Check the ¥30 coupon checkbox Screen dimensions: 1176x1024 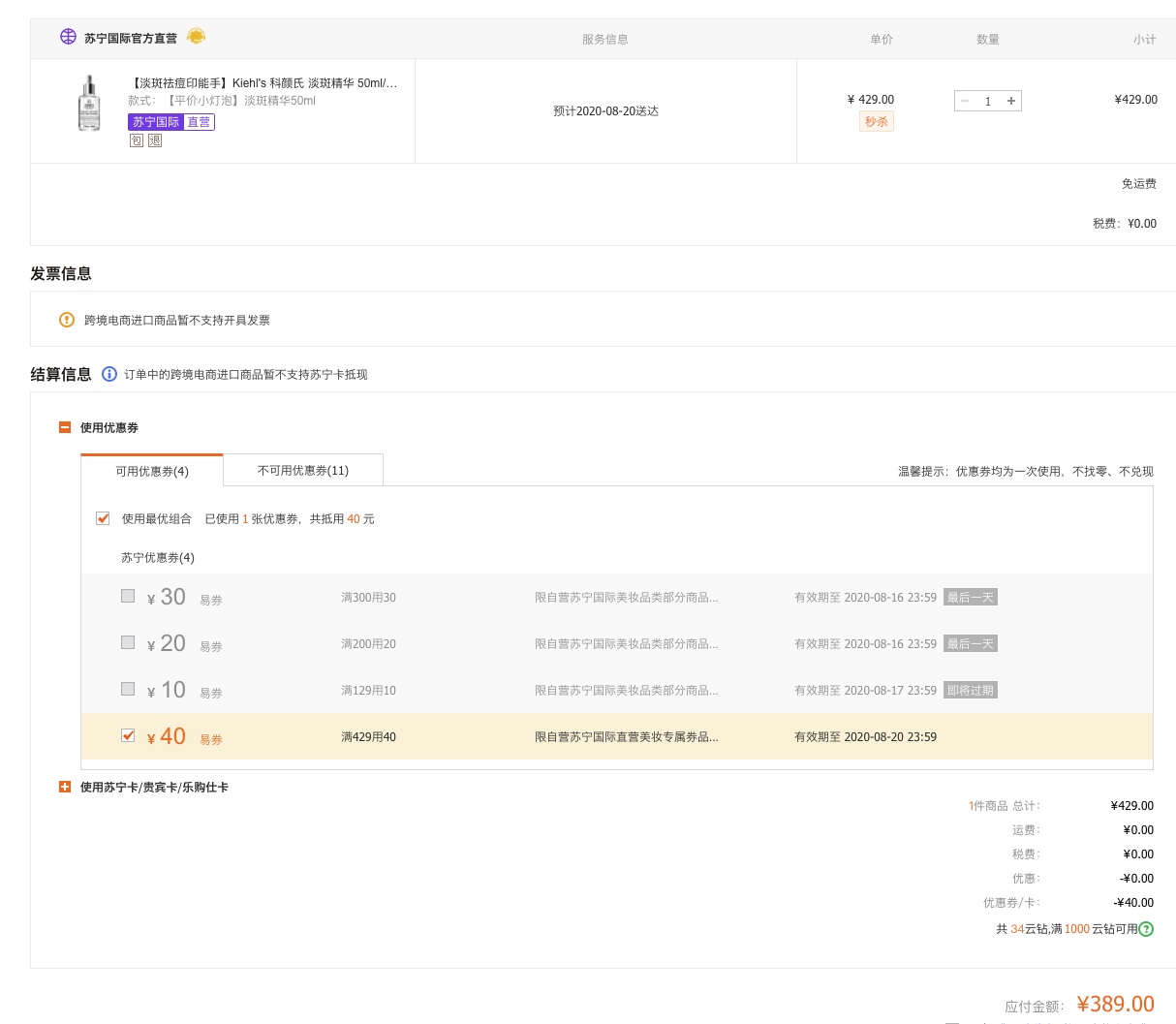[128, 596]
